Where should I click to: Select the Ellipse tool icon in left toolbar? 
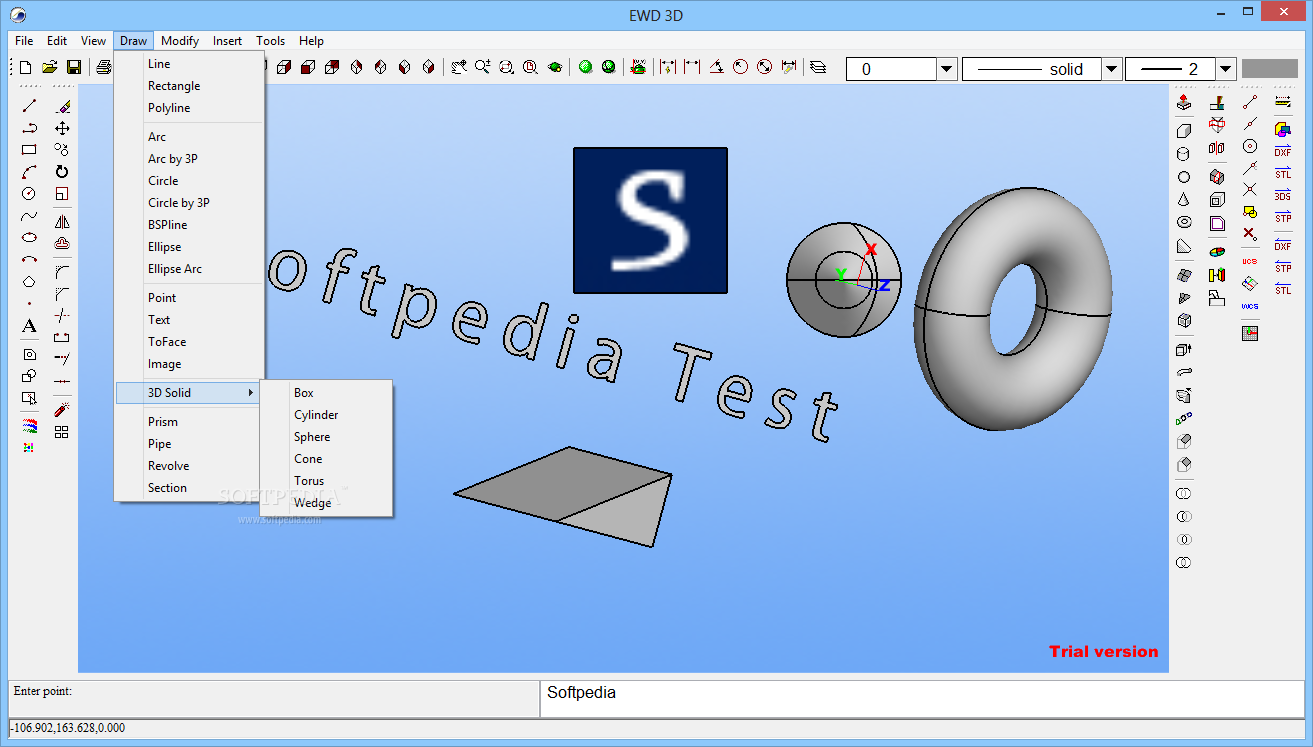(x=30, y=238)
